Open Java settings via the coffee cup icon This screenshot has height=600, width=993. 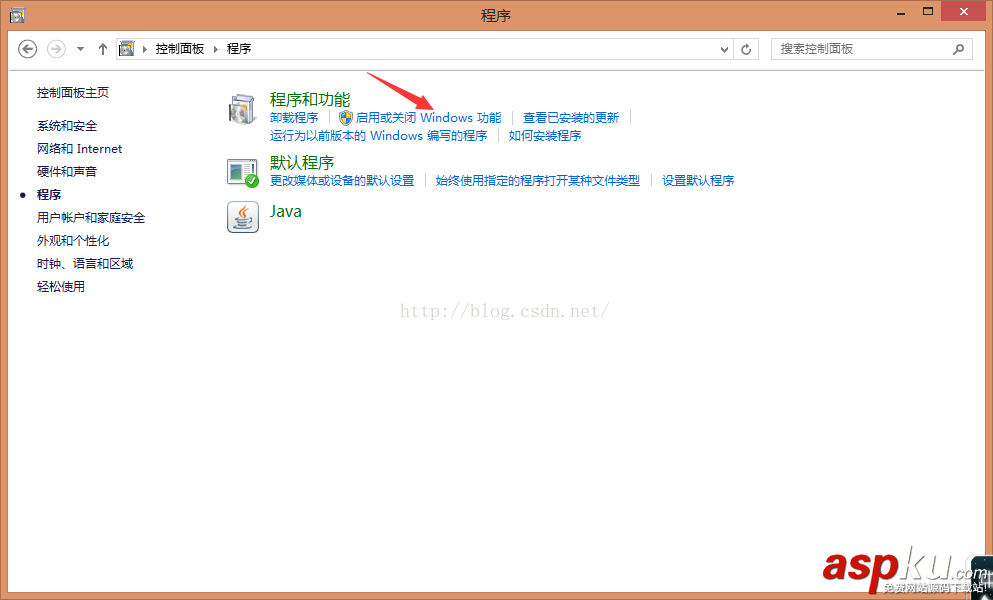tap(242, 216)
